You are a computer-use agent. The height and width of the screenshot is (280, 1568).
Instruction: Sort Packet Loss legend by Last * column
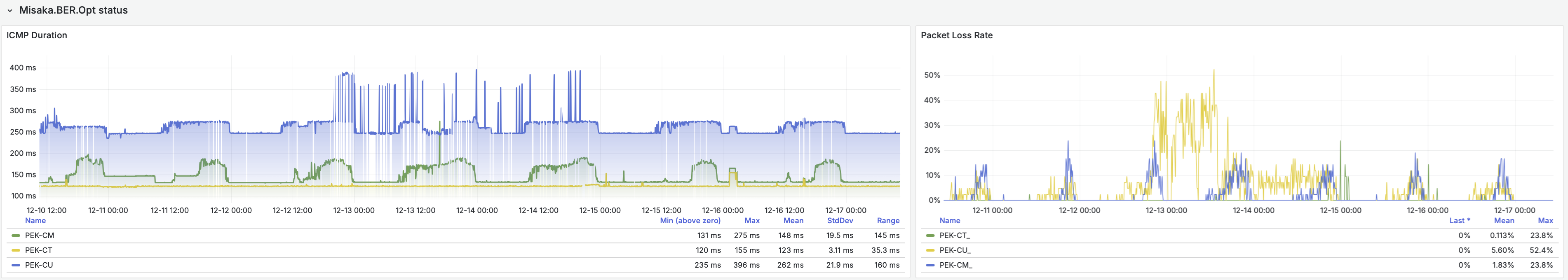[x=1459, y=220]
